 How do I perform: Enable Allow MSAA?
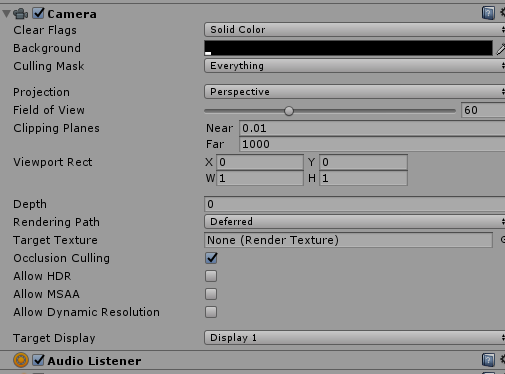coord(211,294)
